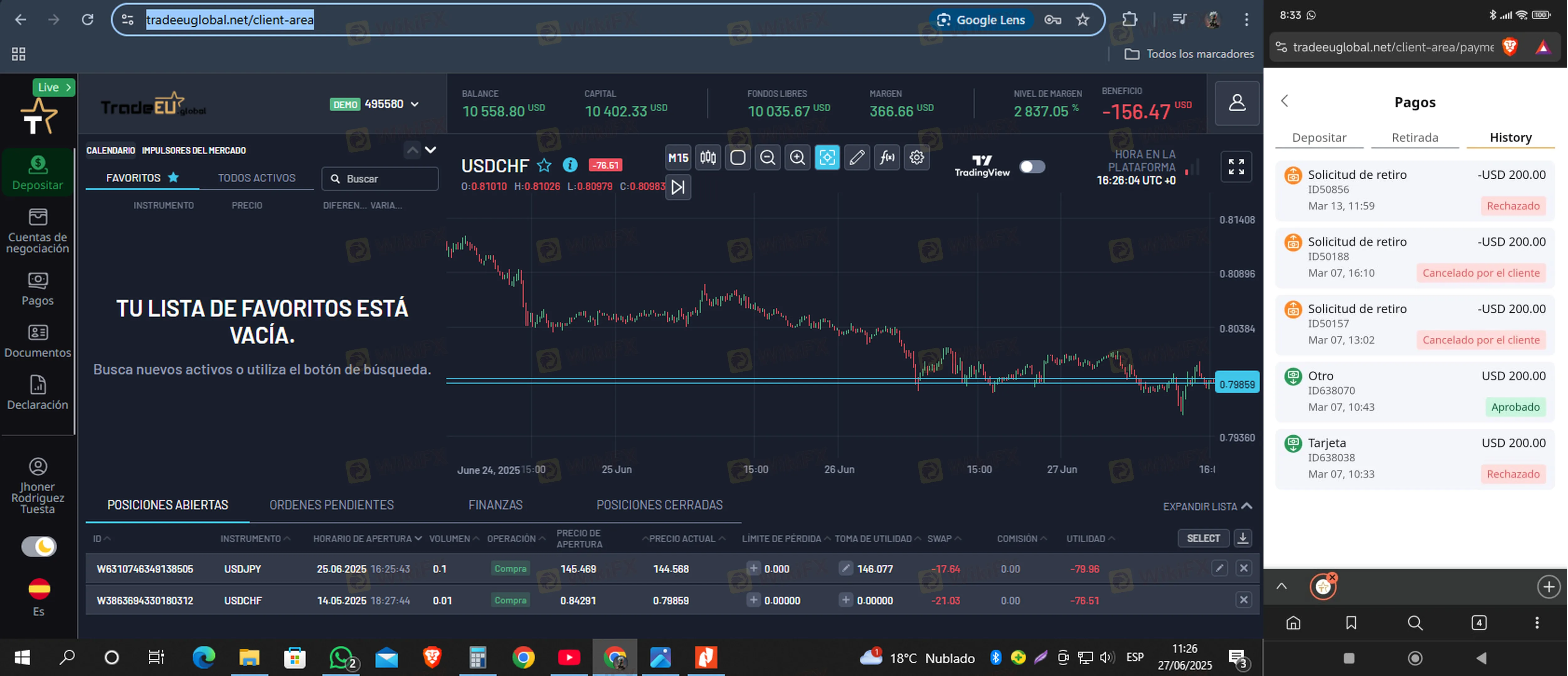Close the USDJPY position with X
The image size is (1568, 676).
click(x=1243, y=568)
